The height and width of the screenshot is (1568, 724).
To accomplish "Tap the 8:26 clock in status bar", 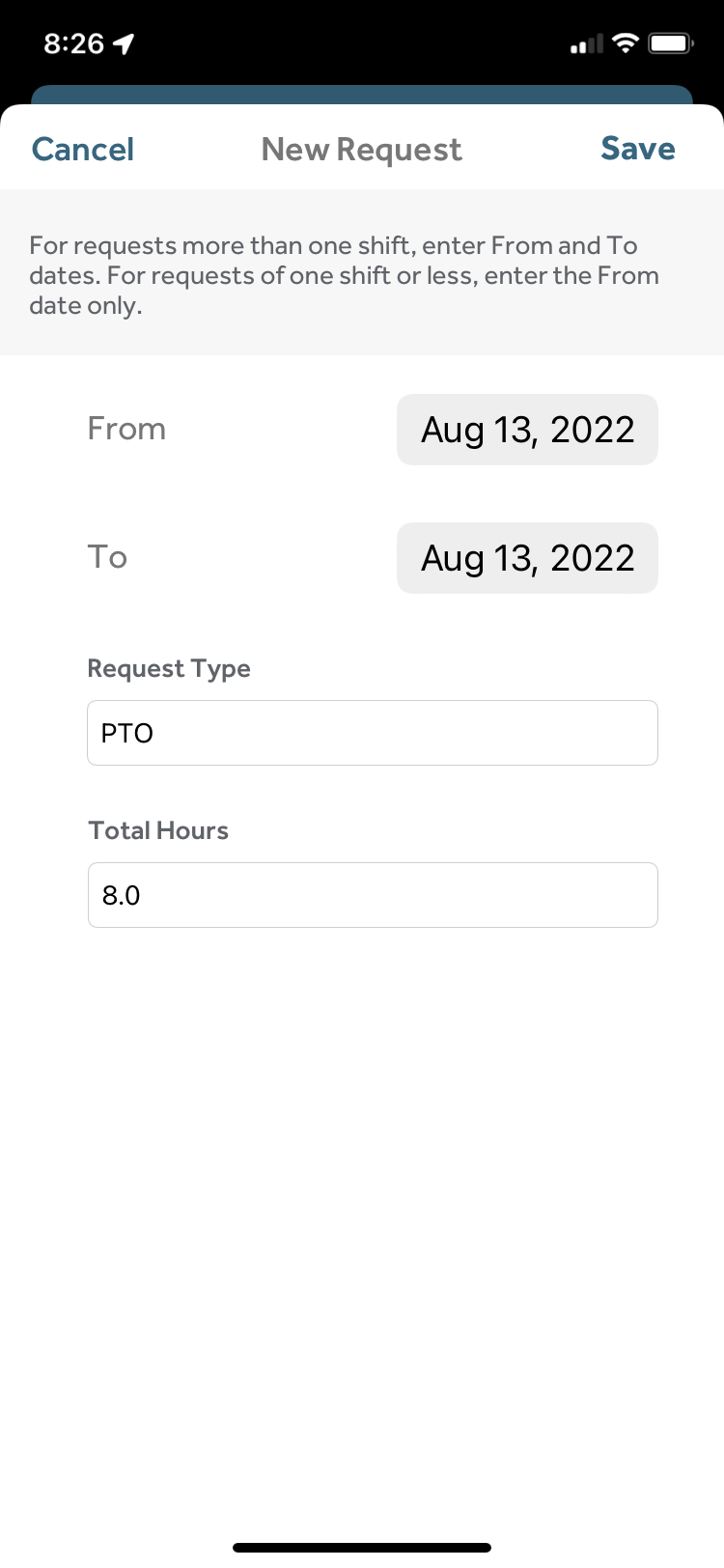I will pos(73,43).
